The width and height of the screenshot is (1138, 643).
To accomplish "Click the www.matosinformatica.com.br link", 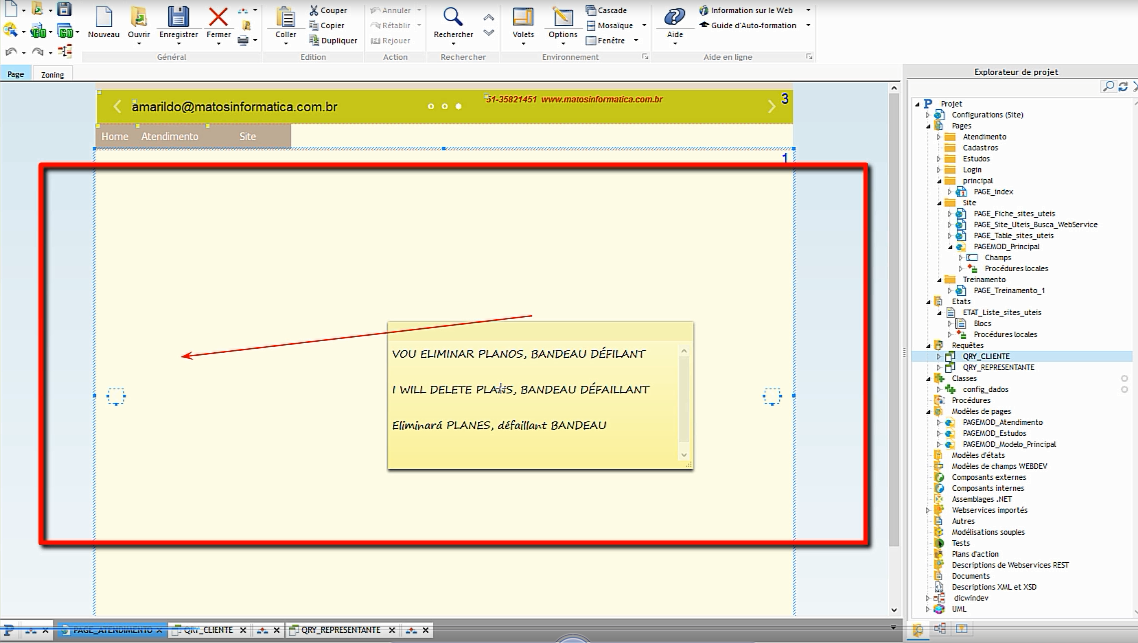I will 602,99.
